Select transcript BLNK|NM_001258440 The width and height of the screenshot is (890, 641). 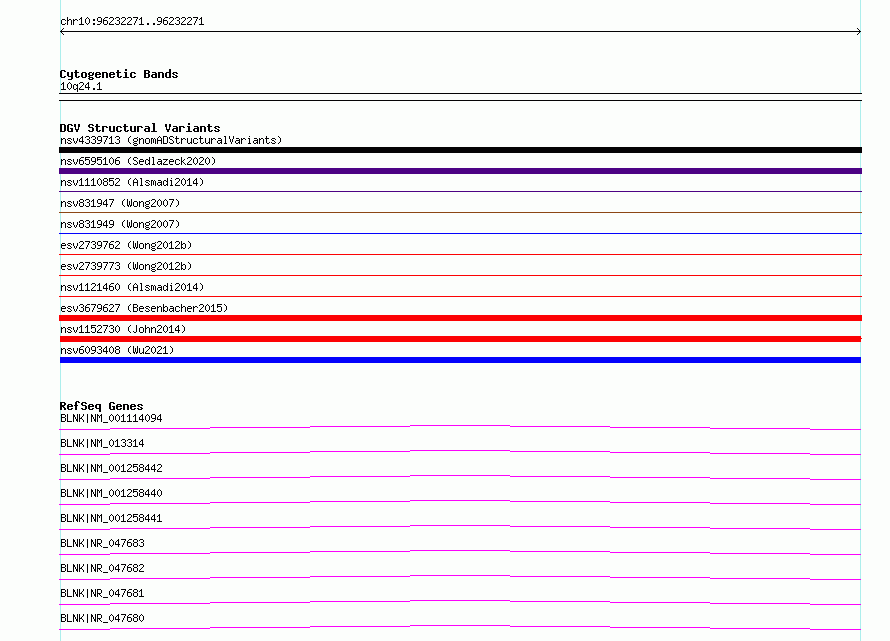111,493
